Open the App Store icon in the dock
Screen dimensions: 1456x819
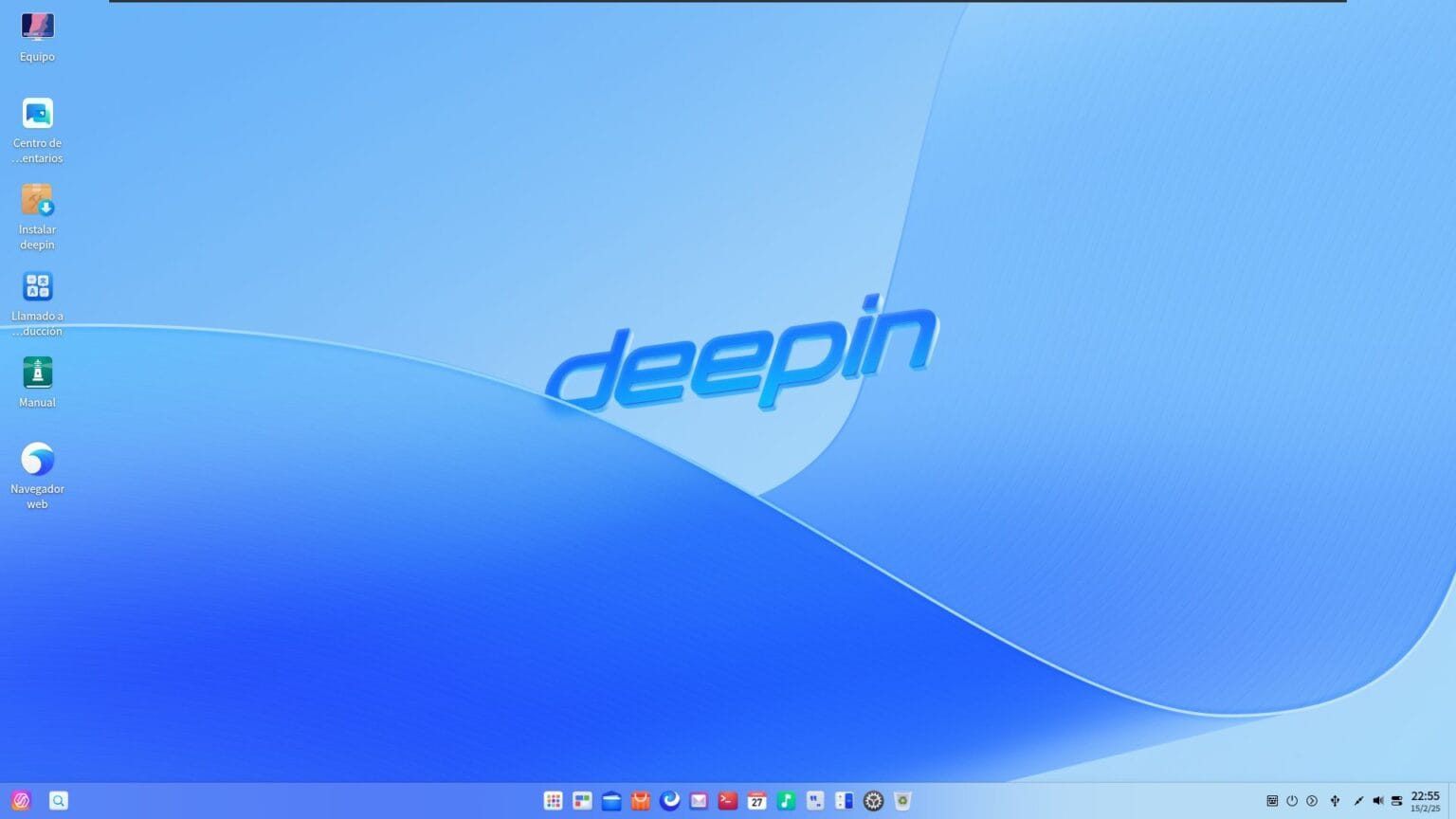click(640, 800)
